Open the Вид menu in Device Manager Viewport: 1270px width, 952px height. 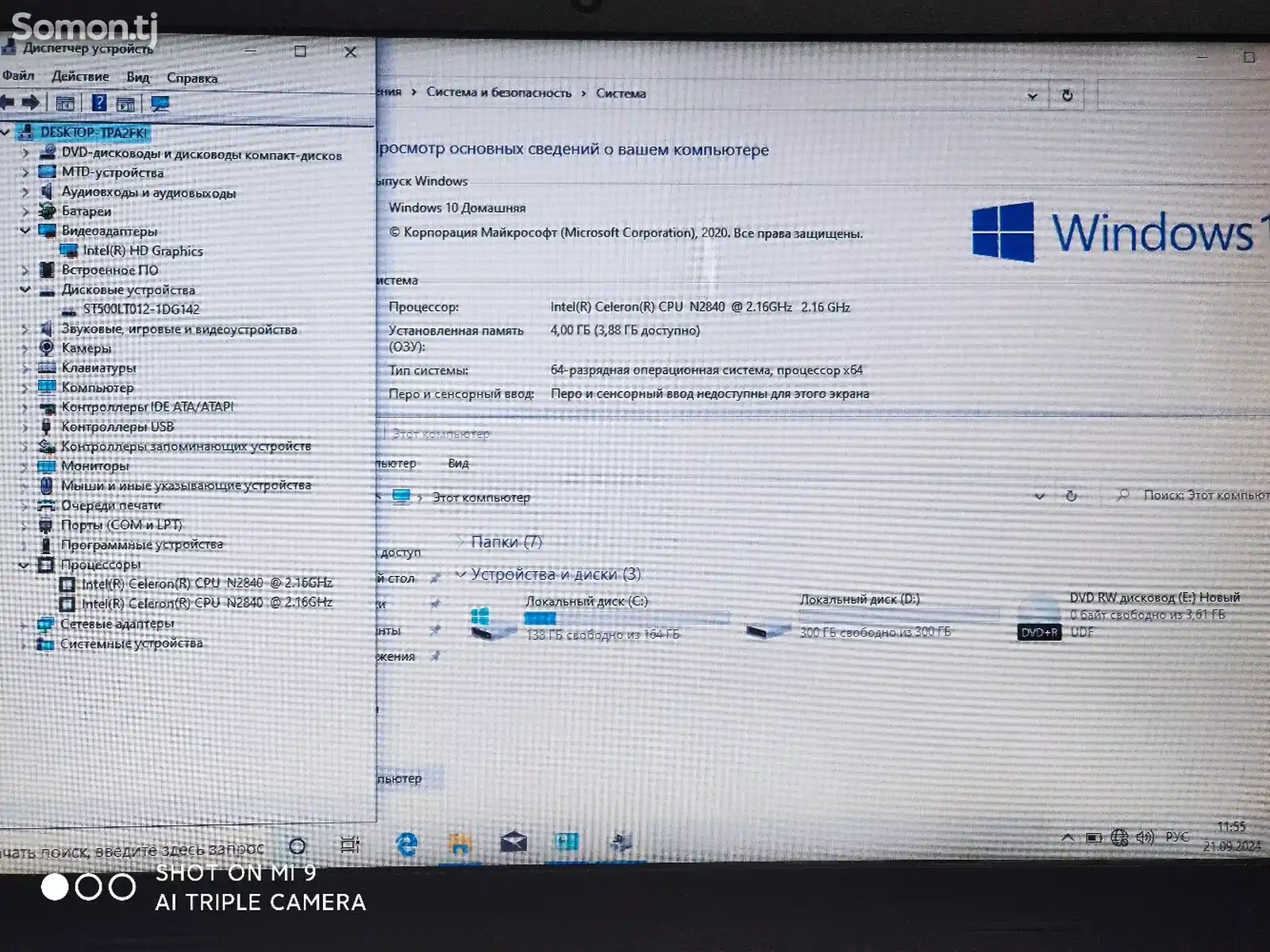click(137, 78)
